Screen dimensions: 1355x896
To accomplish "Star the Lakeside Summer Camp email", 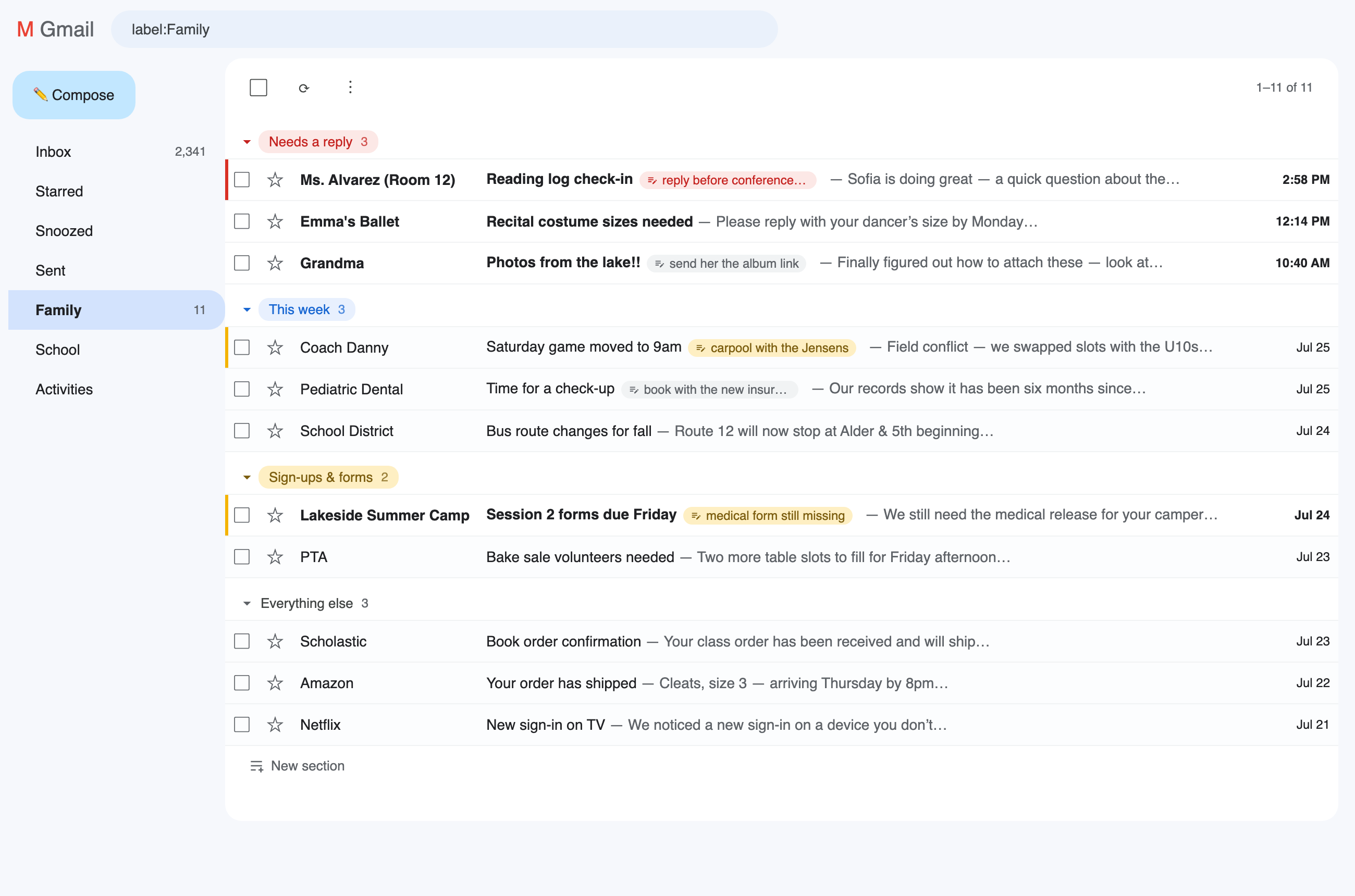I will [275, 515].
